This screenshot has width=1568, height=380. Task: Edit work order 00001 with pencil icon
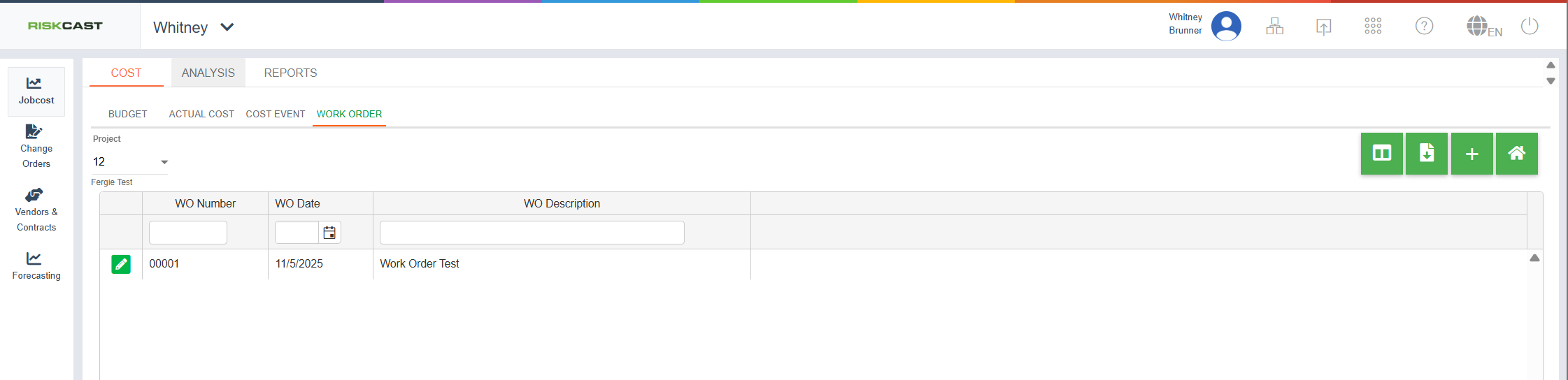pos(121,264)
